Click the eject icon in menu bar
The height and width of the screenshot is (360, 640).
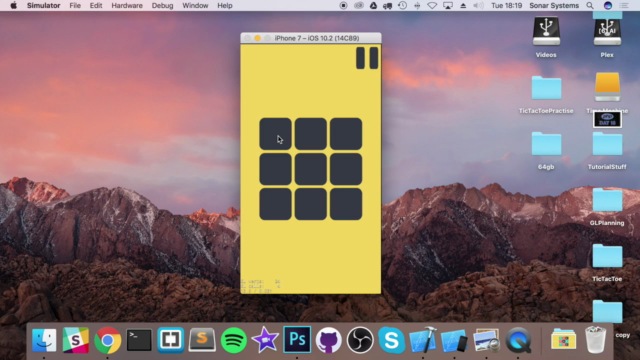point(463,6)
